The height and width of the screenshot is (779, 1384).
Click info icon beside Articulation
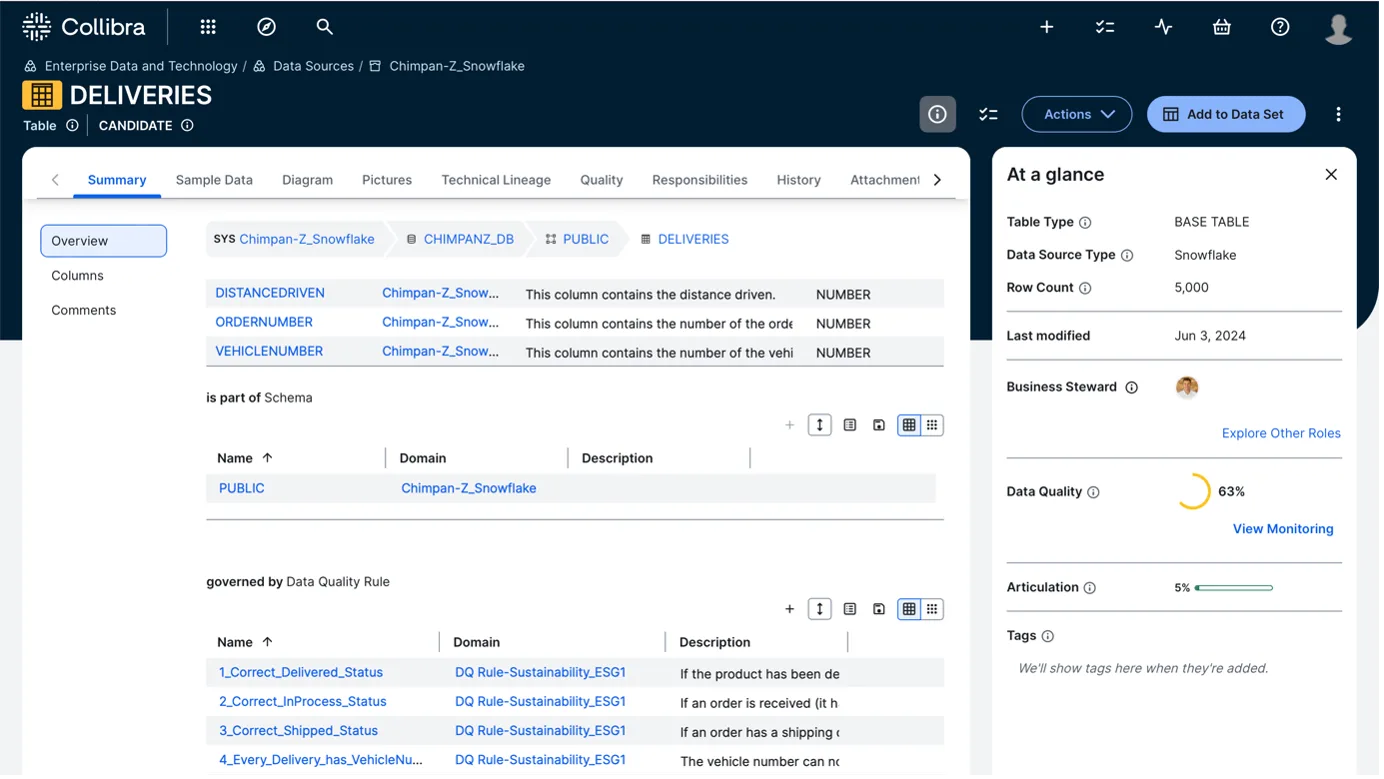pos(1090,588)
